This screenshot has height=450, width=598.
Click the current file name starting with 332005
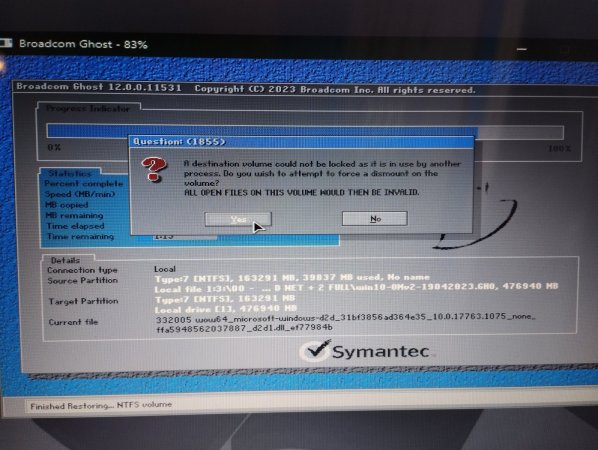pyautogui.click(x=346, y=322)
